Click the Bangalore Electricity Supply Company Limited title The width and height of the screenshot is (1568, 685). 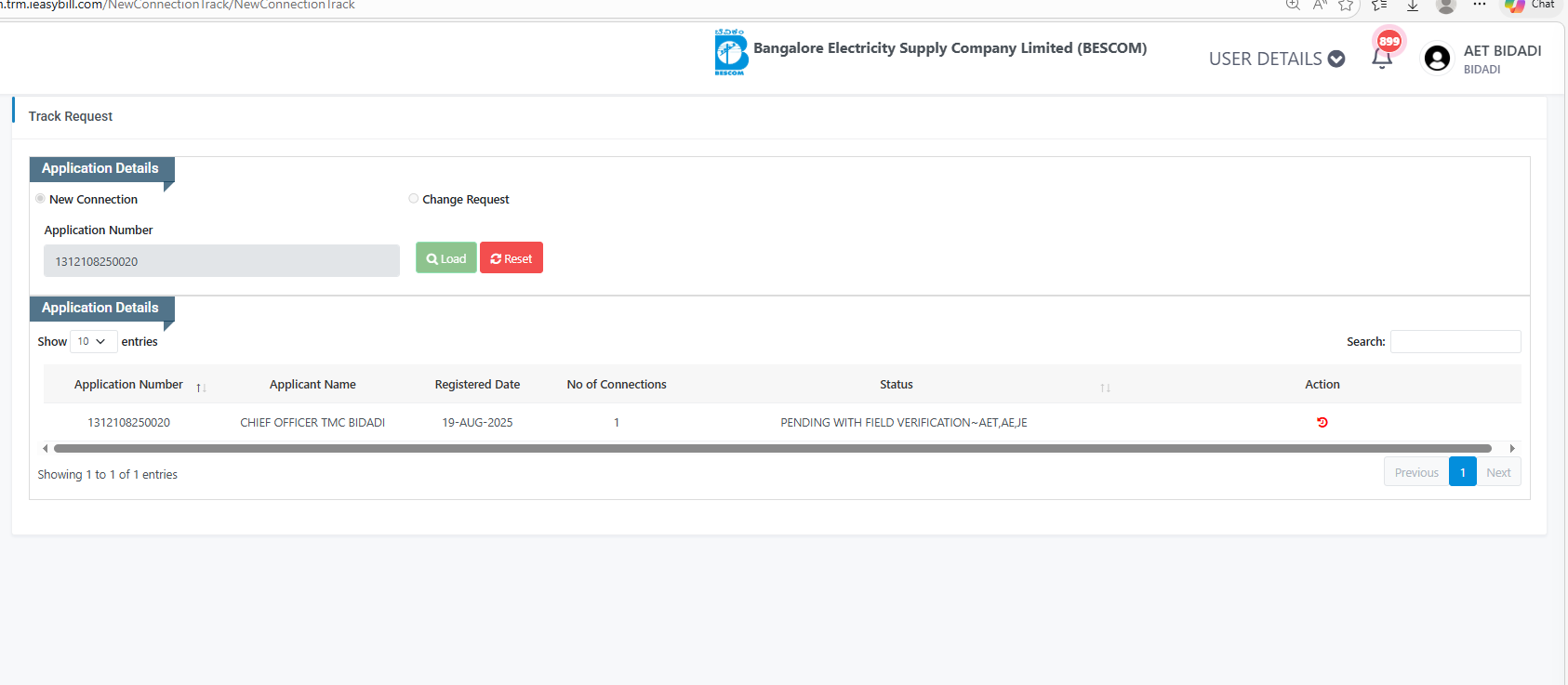pyautogui.click(x=950, y=47)
